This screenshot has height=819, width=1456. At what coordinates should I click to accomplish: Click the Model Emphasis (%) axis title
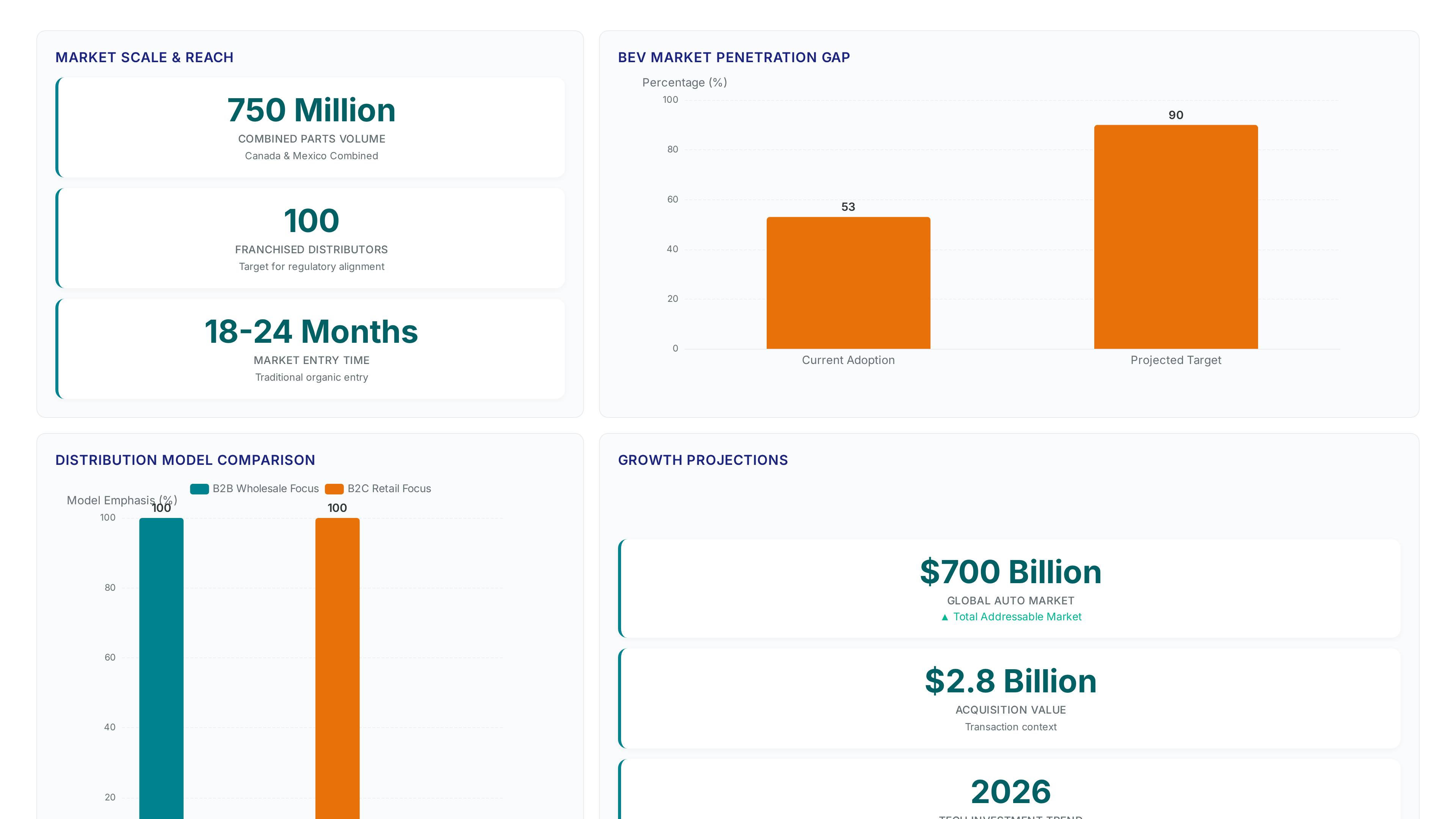click(121, 500)
